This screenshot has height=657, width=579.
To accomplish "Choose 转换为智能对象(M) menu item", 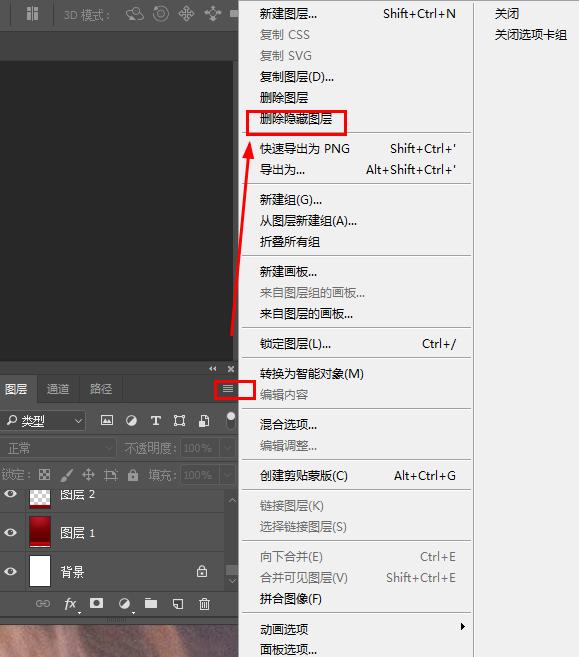I will [x=312, y=373].
